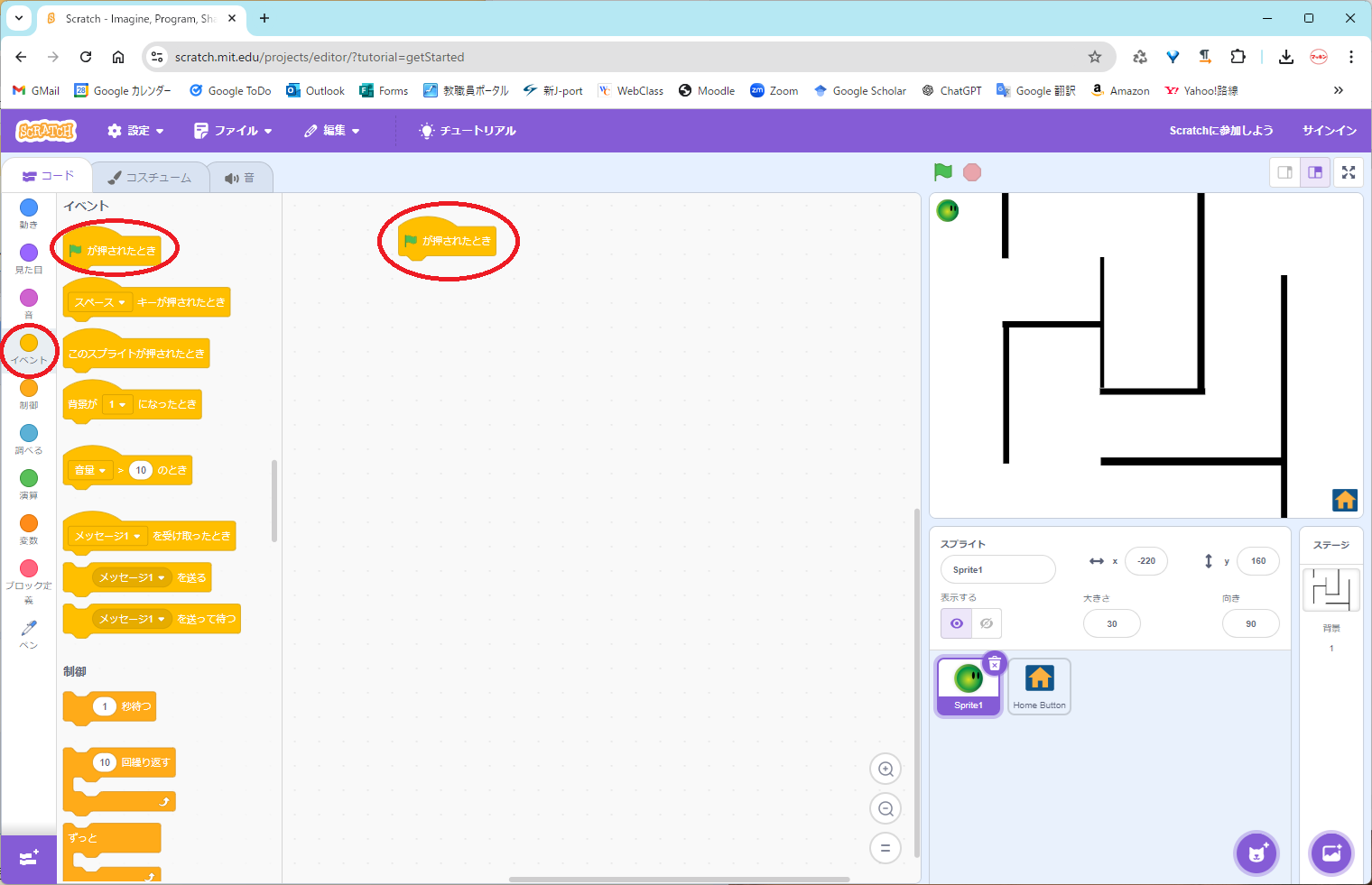1372x885 pixels.
Task: Click the red stop sign button
Action: click(x=972, y=172)
